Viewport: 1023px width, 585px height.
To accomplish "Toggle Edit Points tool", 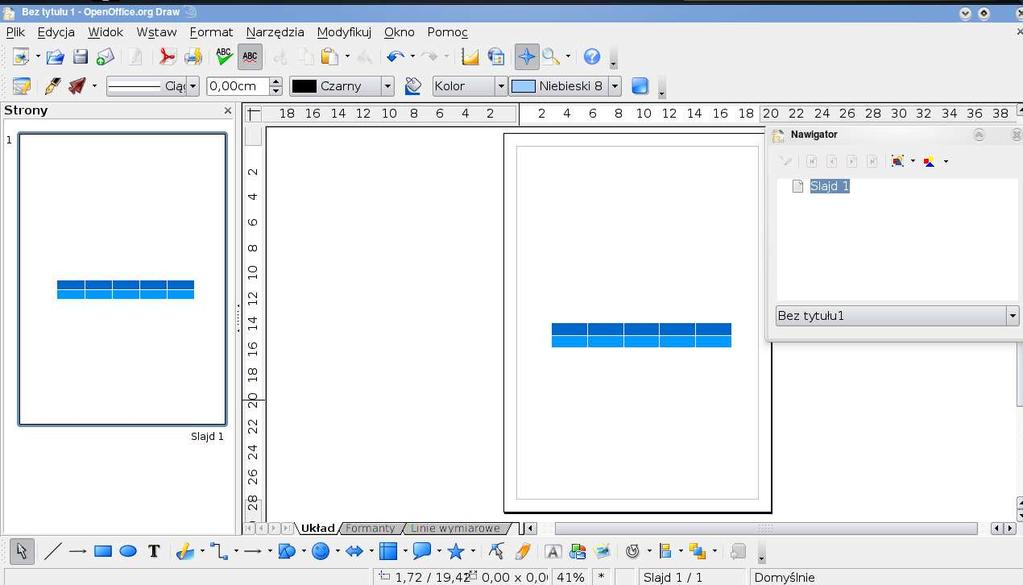I will (x=496, y=552).
